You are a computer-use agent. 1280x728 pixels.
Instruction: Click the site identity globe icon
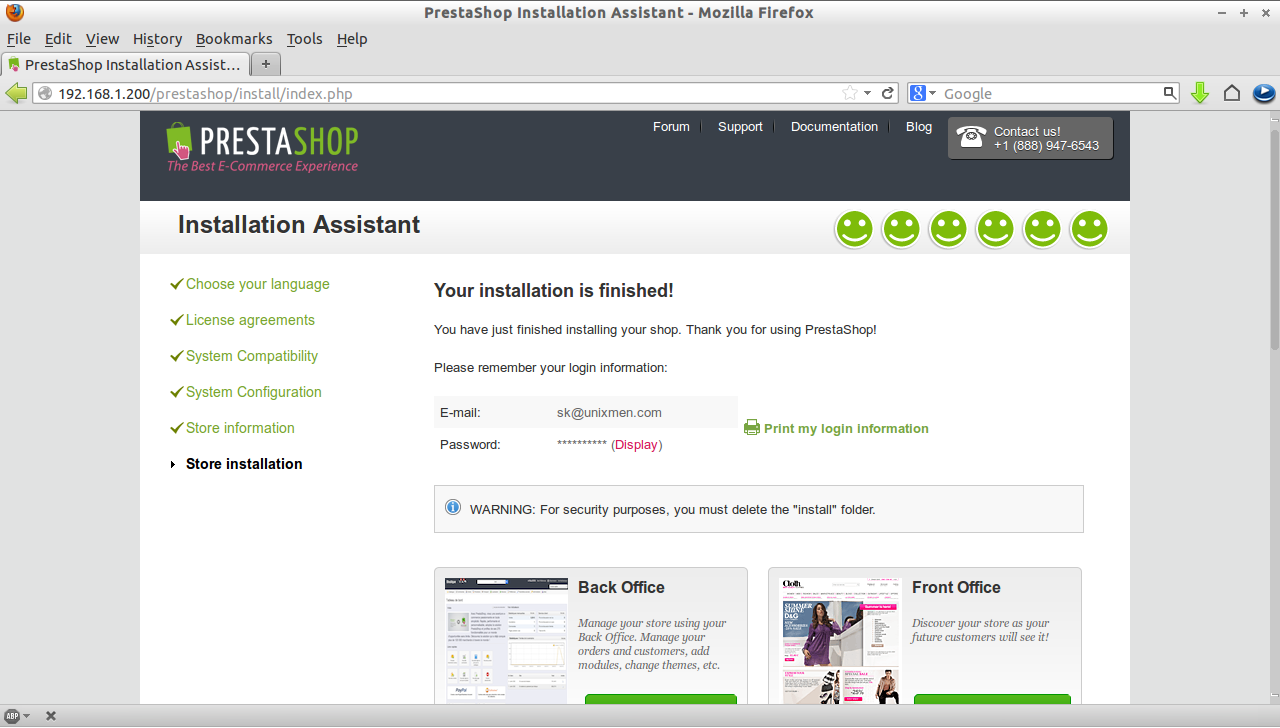click(x=45, y=93)
